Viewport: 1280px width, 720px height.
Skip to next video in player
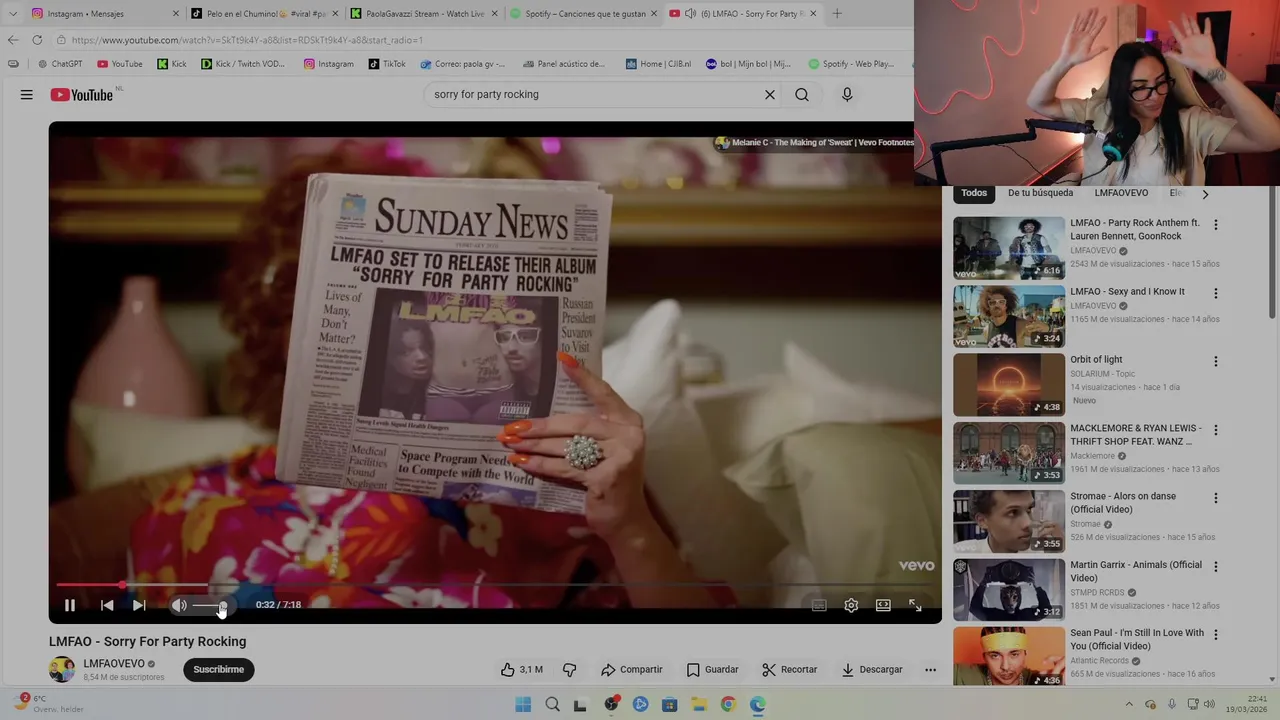139,605
